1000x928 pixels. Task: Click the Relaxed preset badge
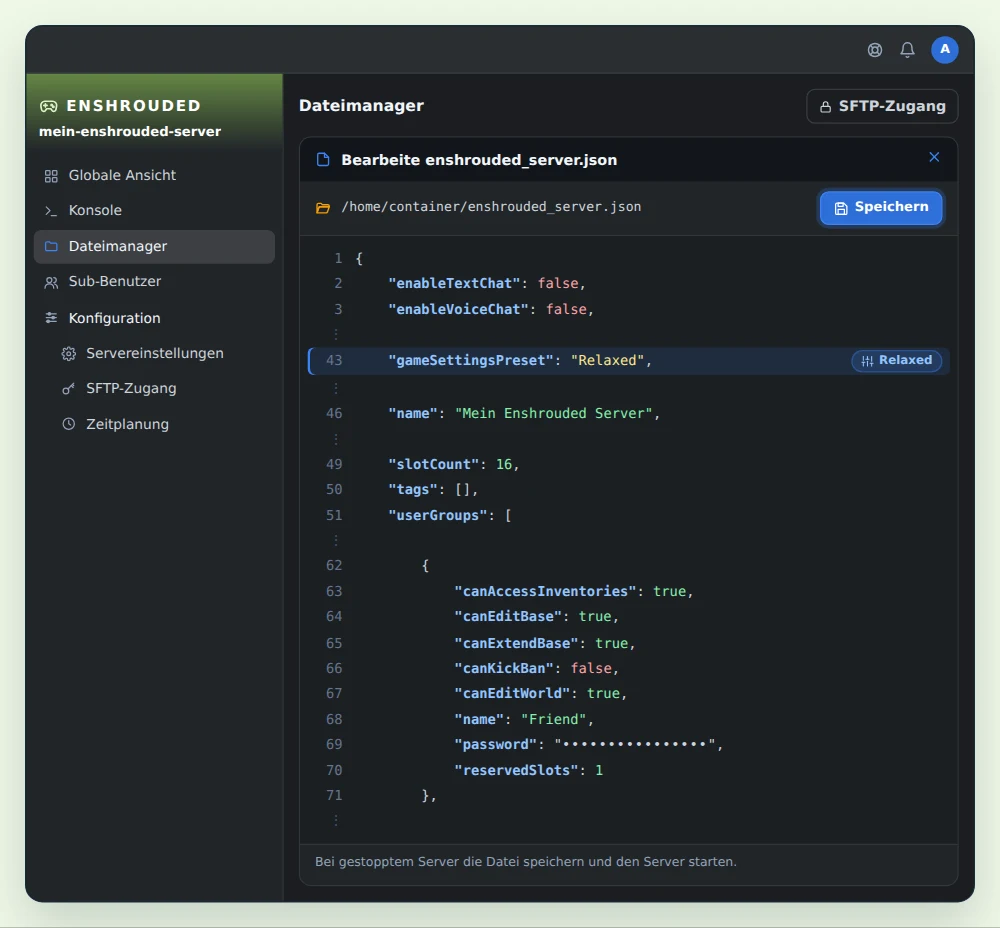pos(896,360)
